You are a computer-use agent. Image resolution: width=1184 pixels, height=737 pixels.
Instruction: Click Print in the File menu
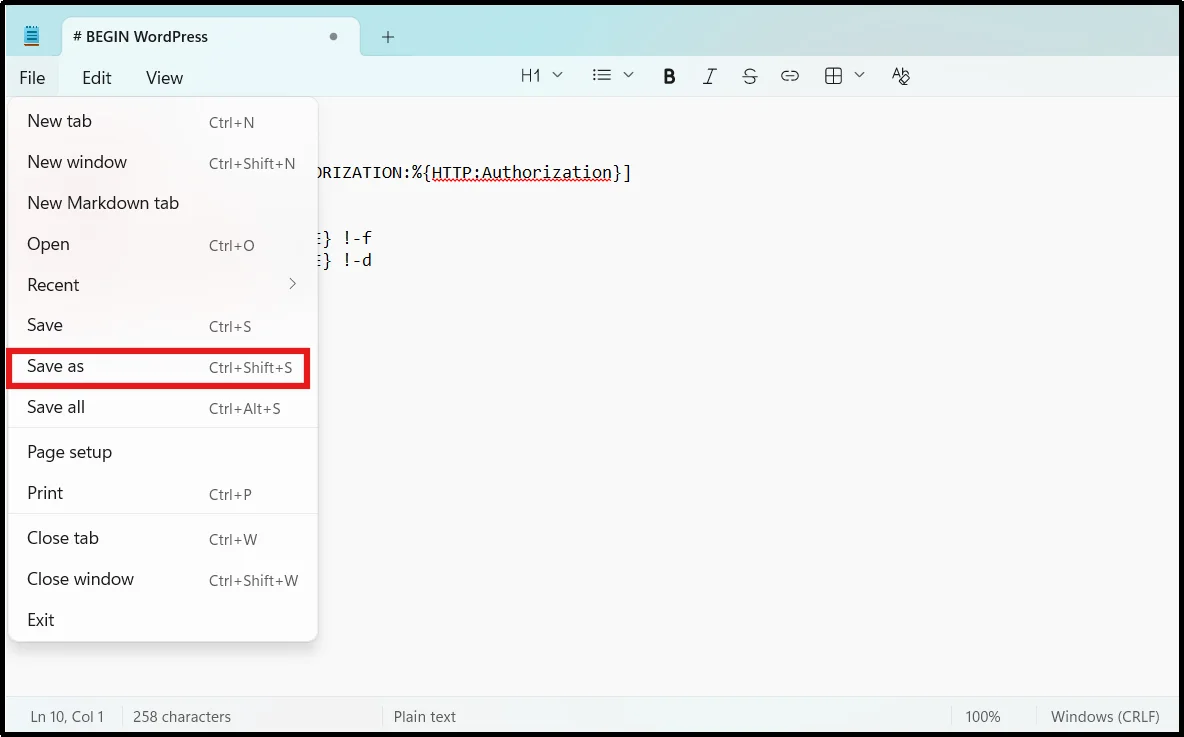click(162, 493)
